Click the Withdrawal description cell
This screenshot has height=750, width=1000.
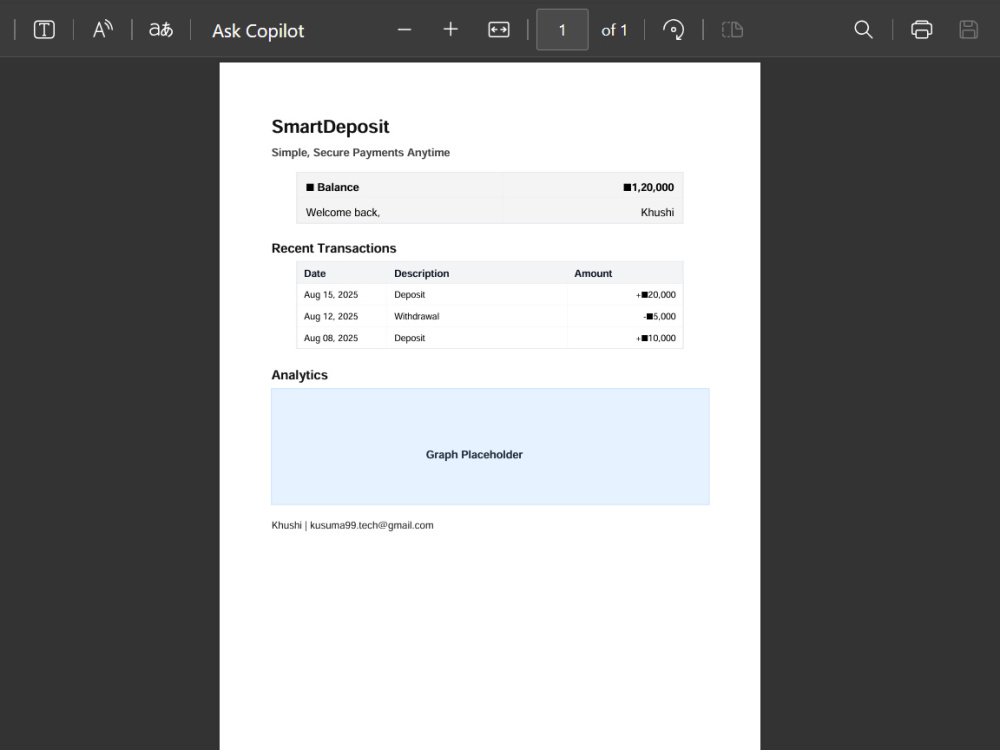(416, 316)
